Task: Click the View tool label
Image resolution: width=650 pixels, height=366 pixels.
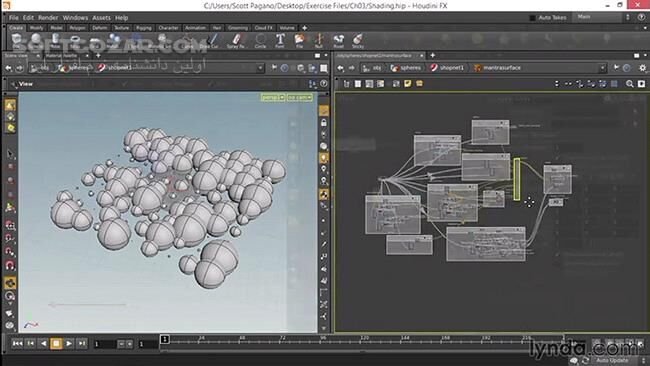Action: pyautogui.click(x=26, y=84)
